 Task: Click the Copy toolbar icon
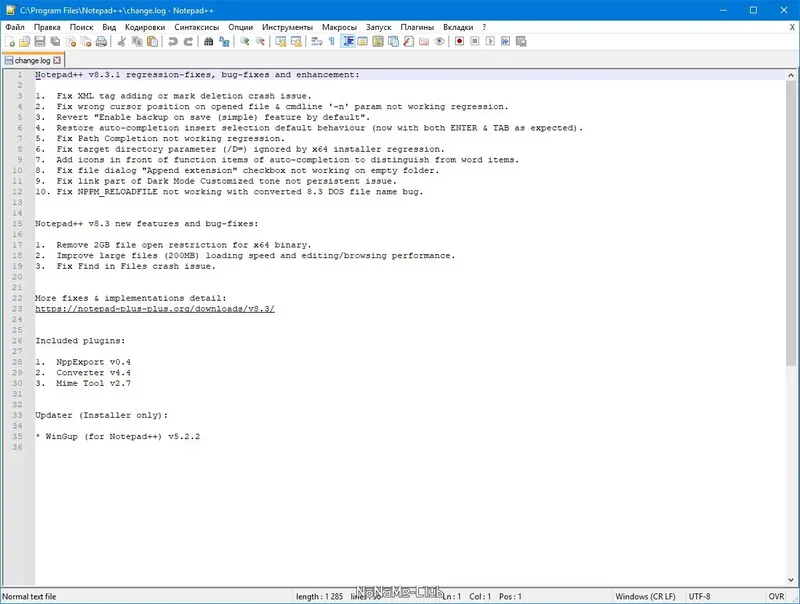[137, 42]
